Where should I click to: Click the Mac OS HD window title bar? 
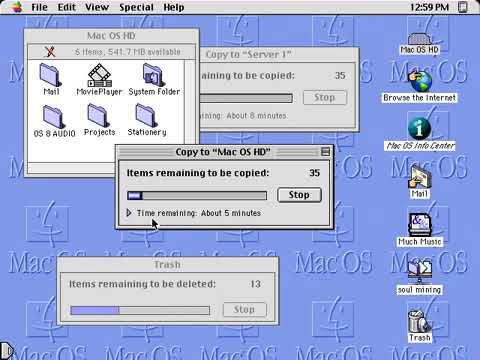pyautogui.click(x=111, y=36)
